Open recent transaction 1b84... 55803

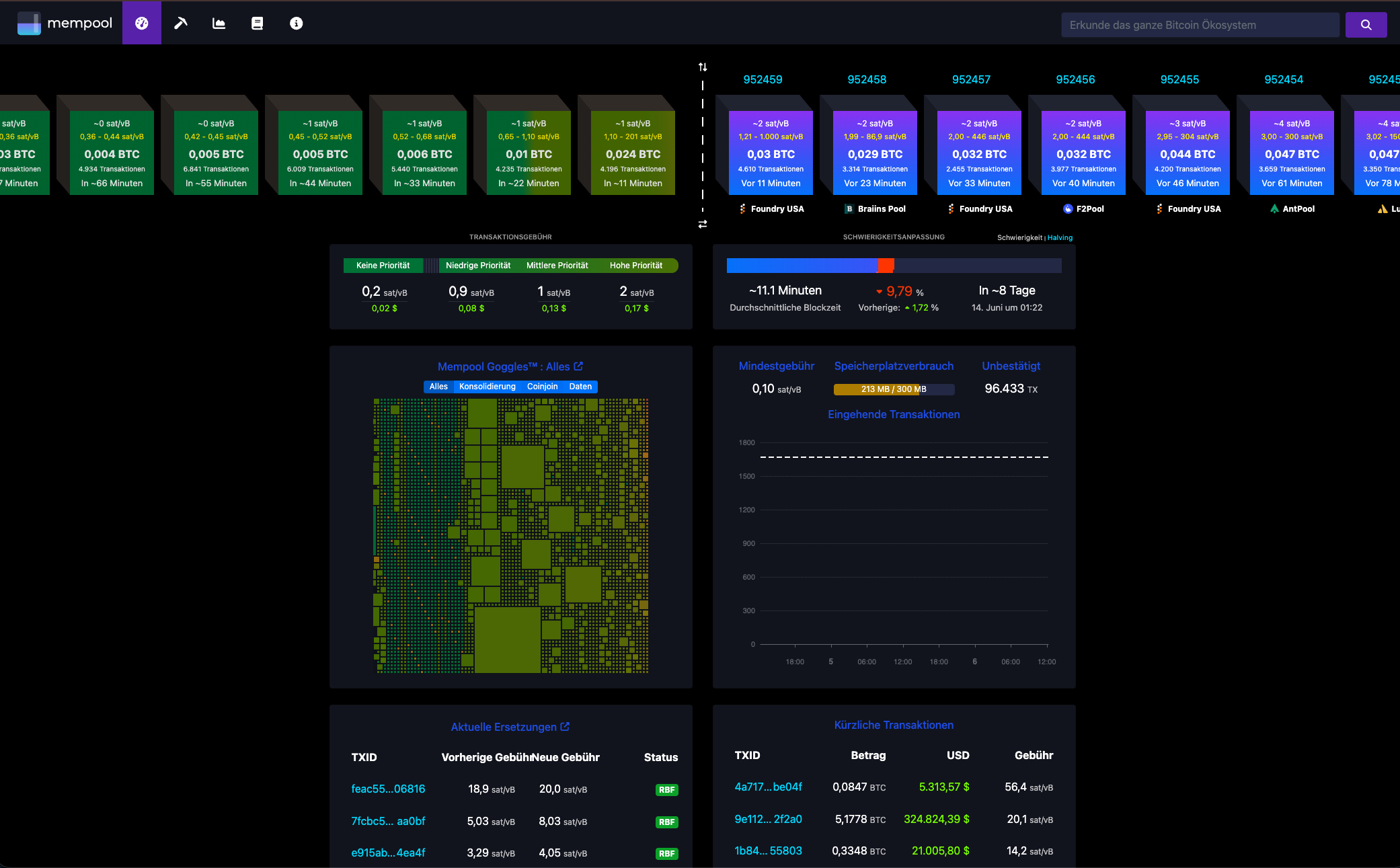(768, 851)
